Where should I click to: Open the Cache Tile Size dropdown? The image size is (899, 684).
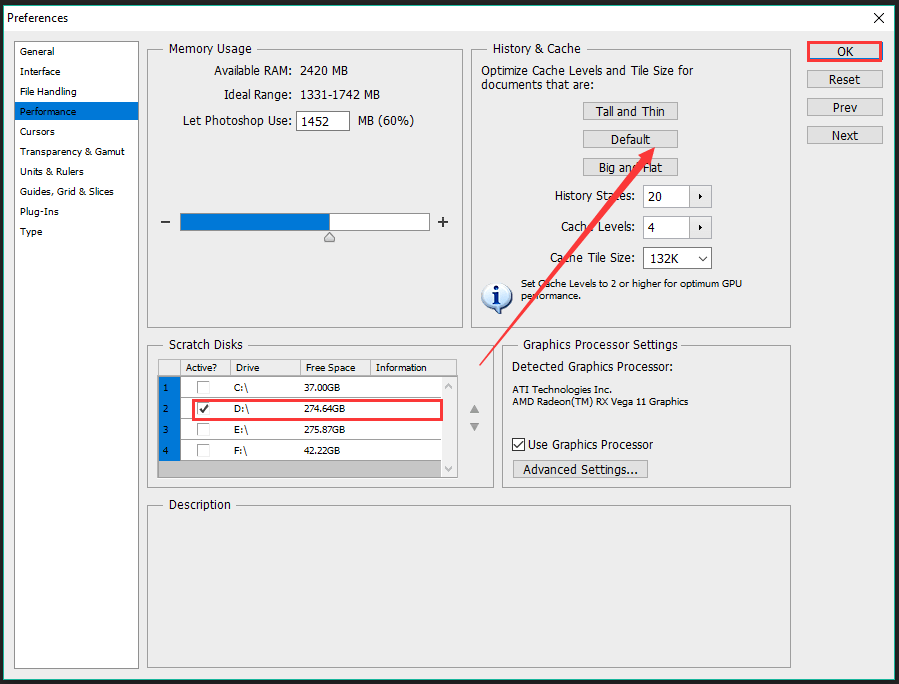(677, 258)
